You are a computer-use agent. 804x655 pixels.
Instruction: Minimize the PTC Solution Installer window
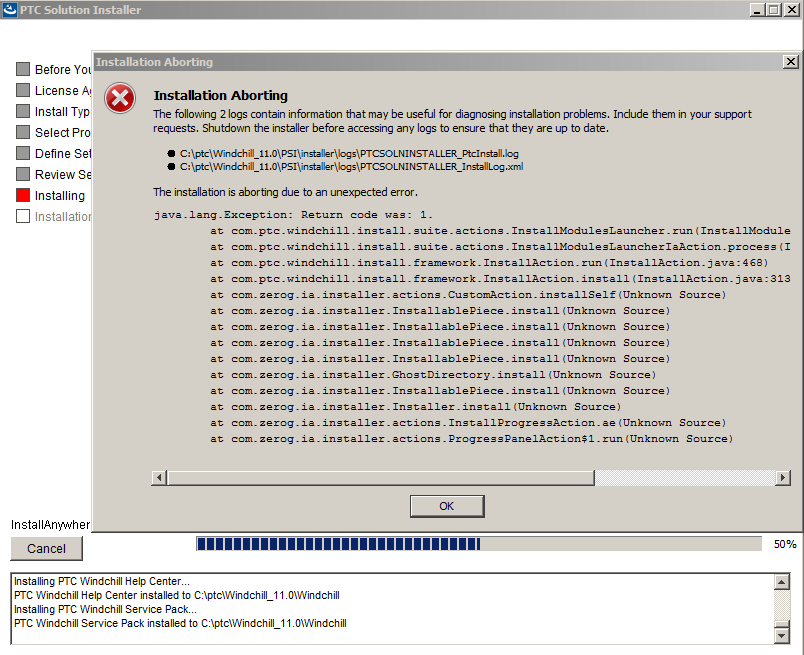[757, 10]
